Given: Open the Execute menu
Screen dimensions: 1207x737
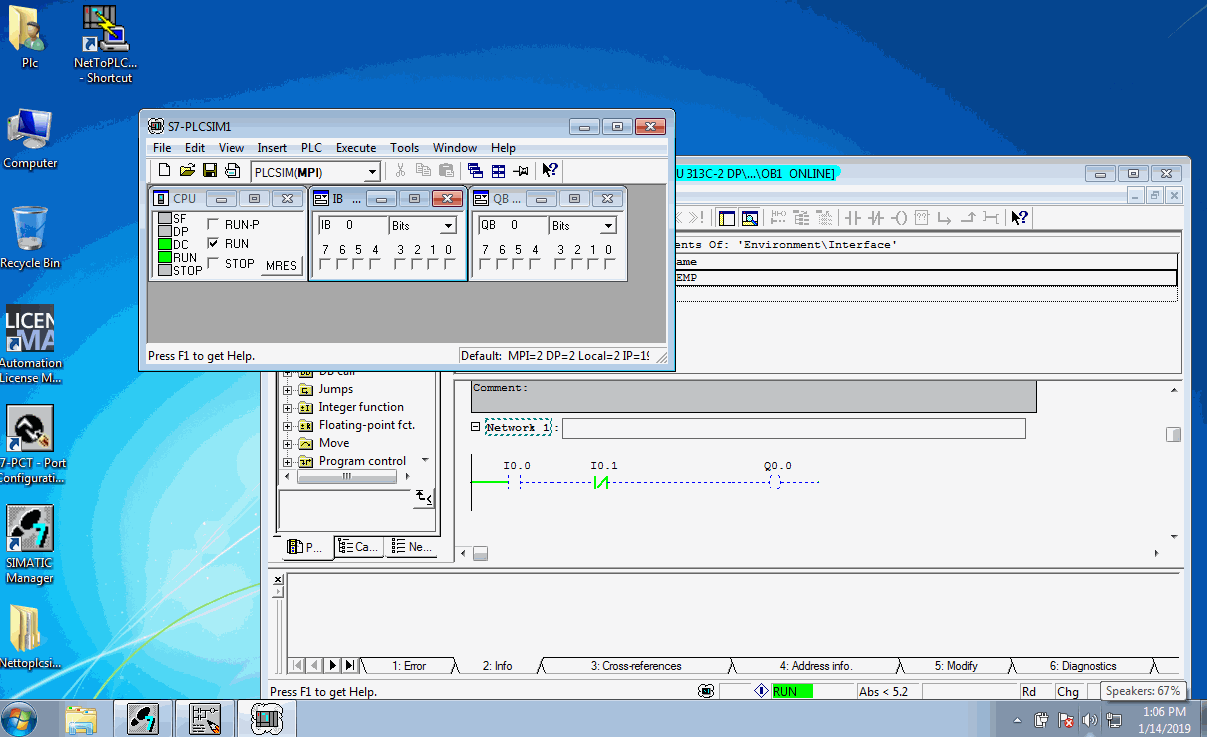Looking at the screenshot, I should point(355,148).
